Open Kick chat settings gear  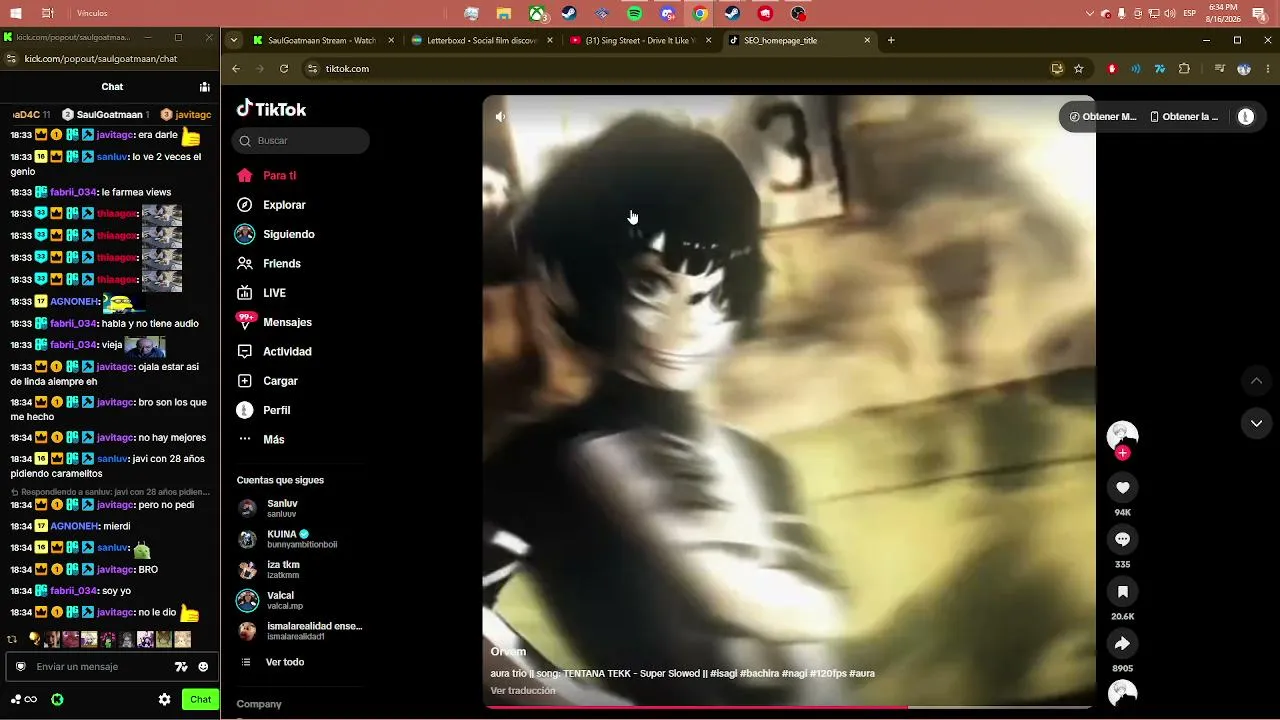click(x=165, y=700)
